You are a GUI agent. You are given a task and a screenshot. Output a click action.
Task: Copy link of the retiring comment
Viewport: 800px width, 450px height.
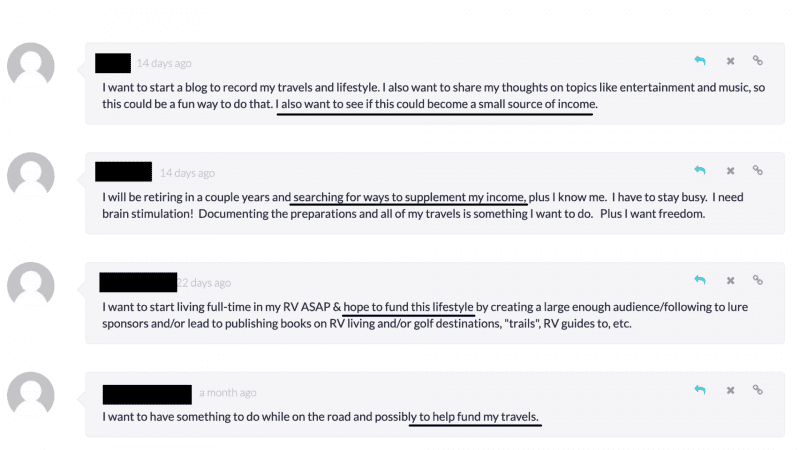click(758, 171)
